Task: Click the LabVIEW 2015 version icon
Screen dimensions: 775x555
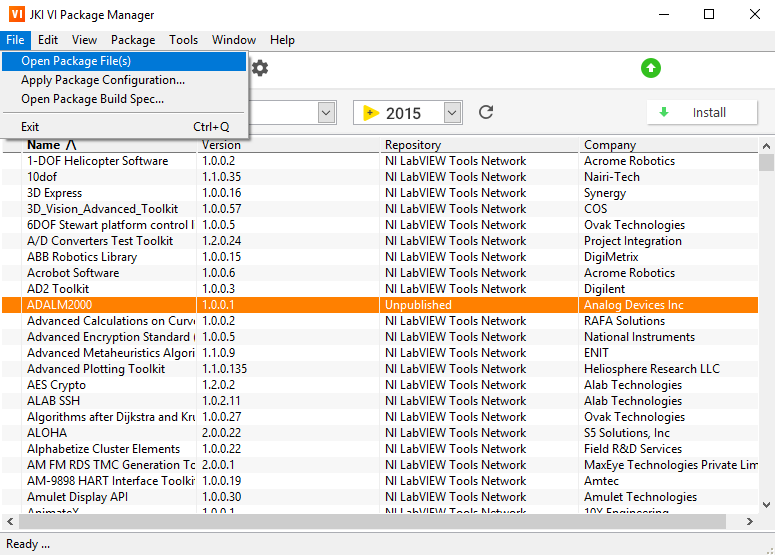Action: (370, 113)
